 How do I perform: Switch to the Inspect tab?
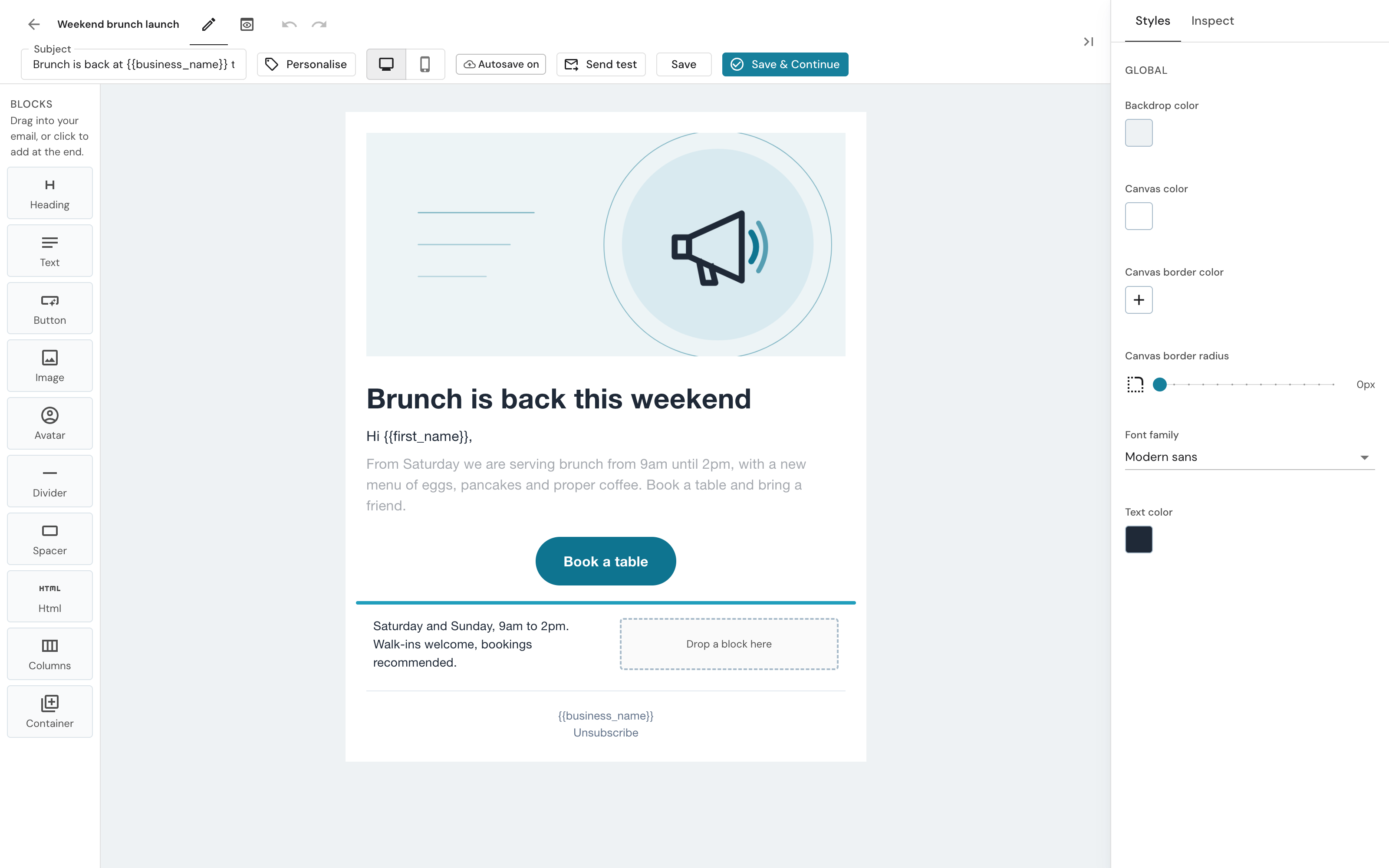point(1212,21)
